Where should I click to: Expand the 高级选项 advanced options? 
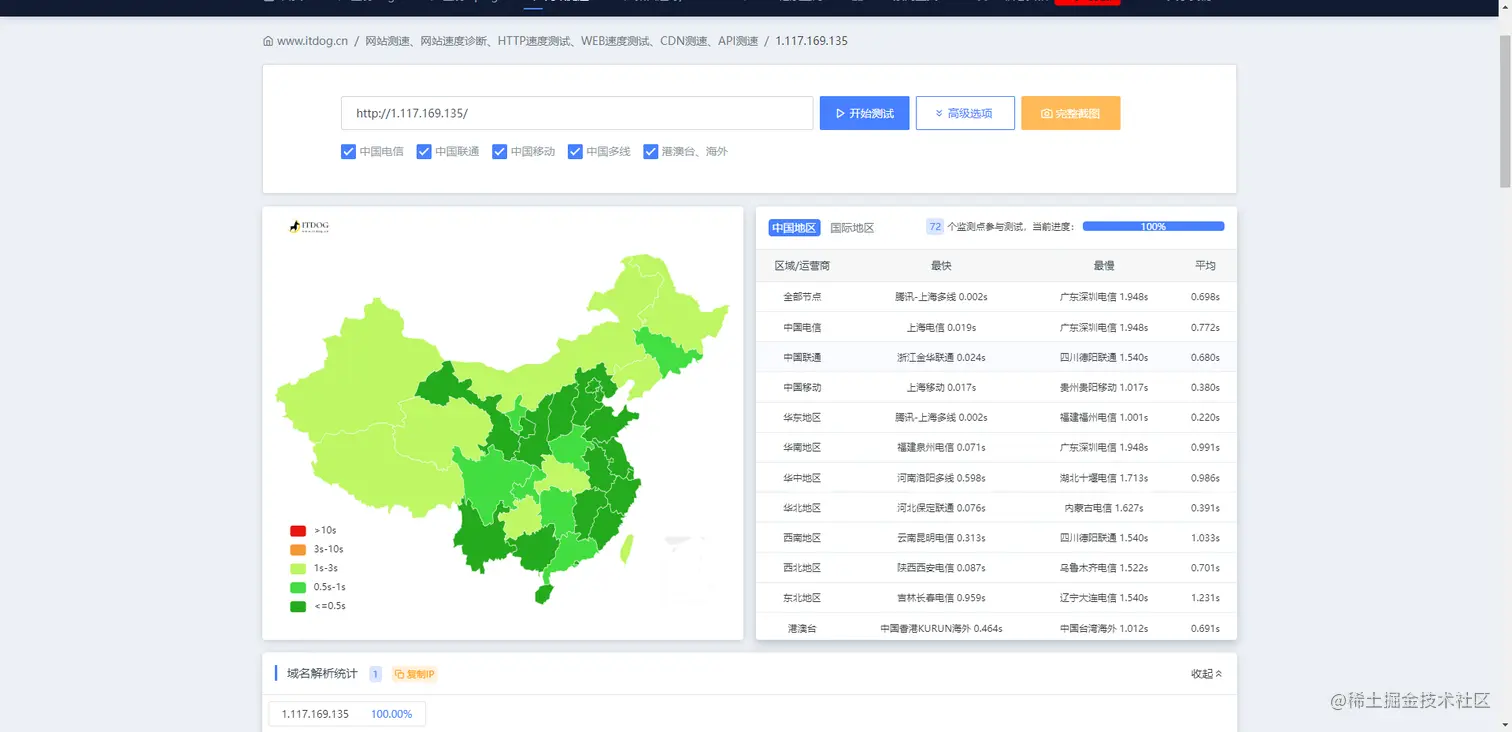coord(965,113)
